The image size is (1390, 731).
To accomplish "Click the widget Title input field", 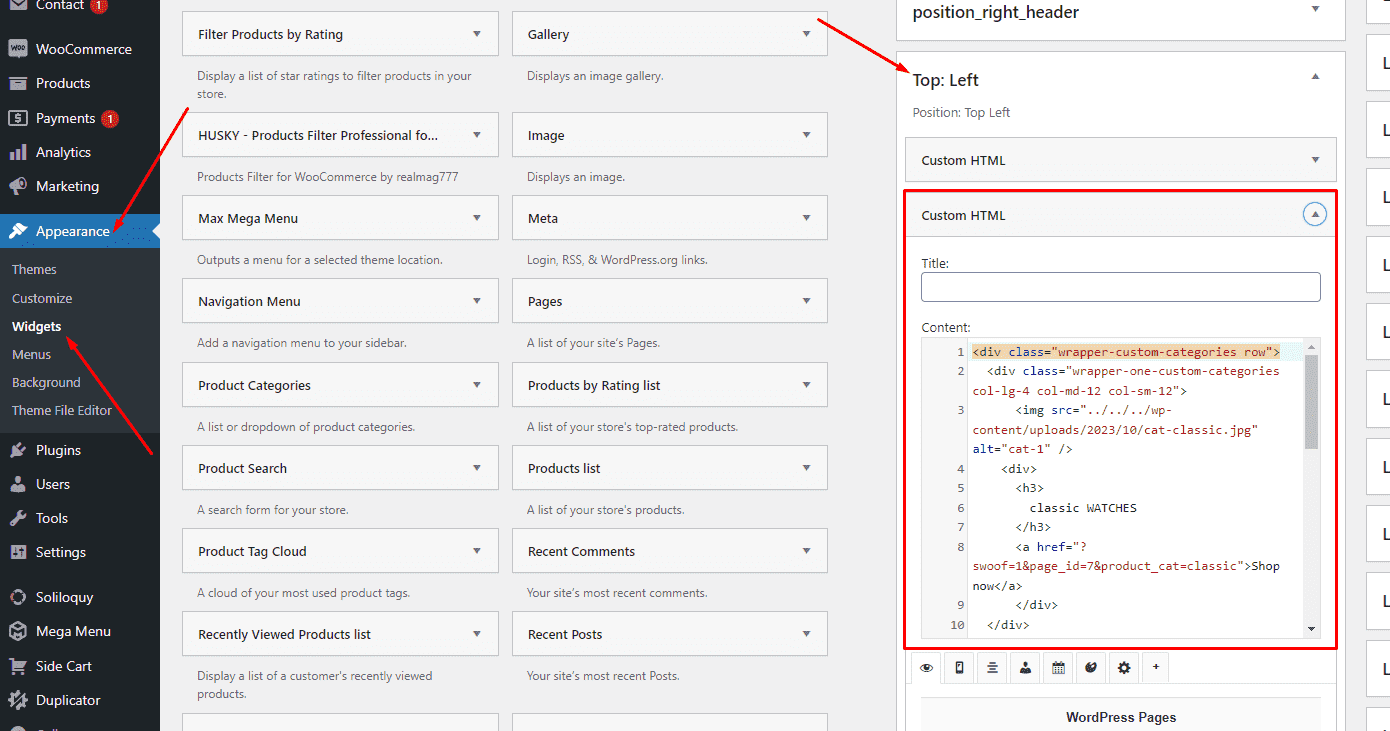I will pos(1120,287).
